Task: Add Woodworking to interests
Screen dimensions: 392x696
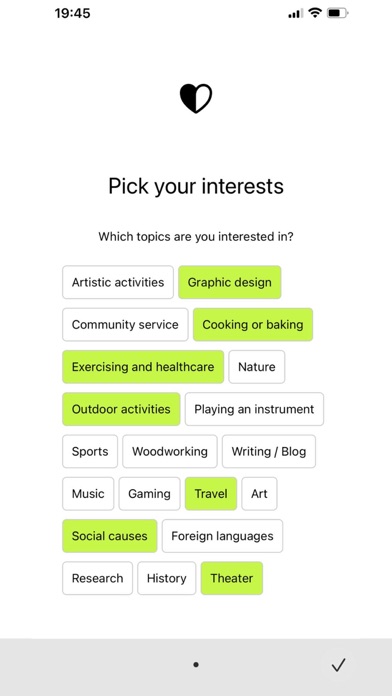Action: [x=170, y=451]
